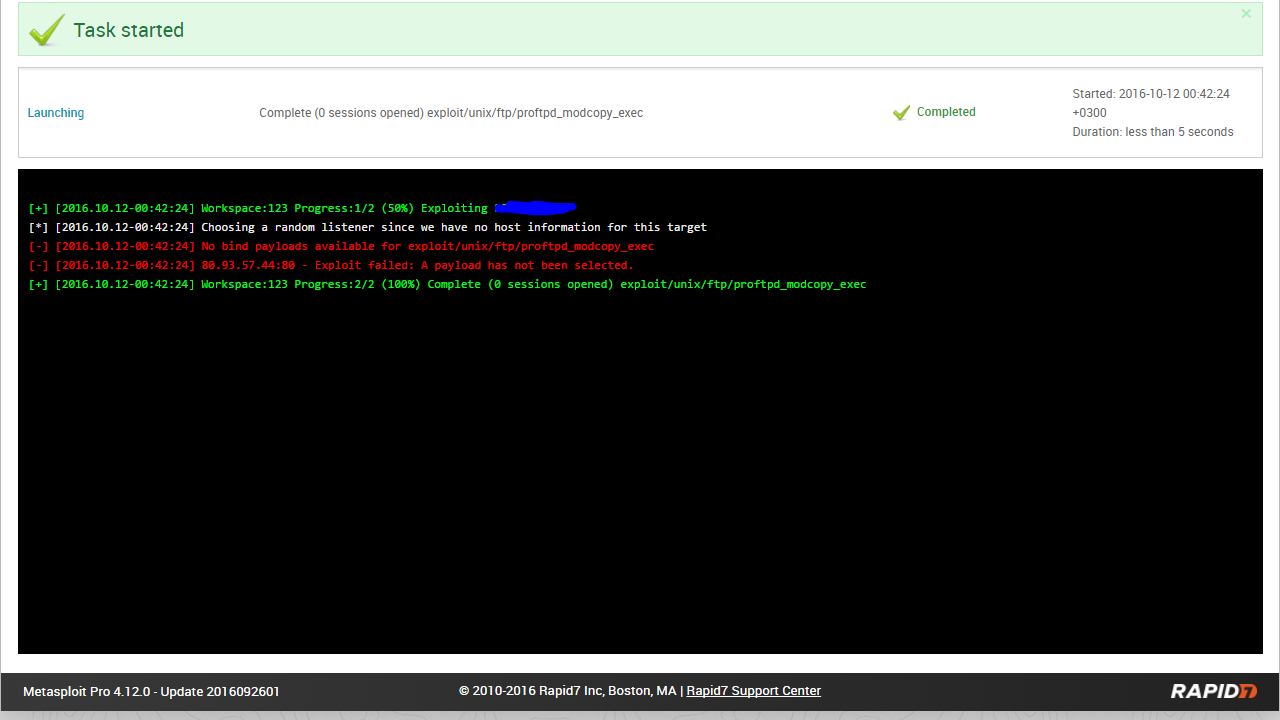Viewport: 1280px width, 720px height.
Task: Click the 'Completed' status label
Action: coord(946,112)
